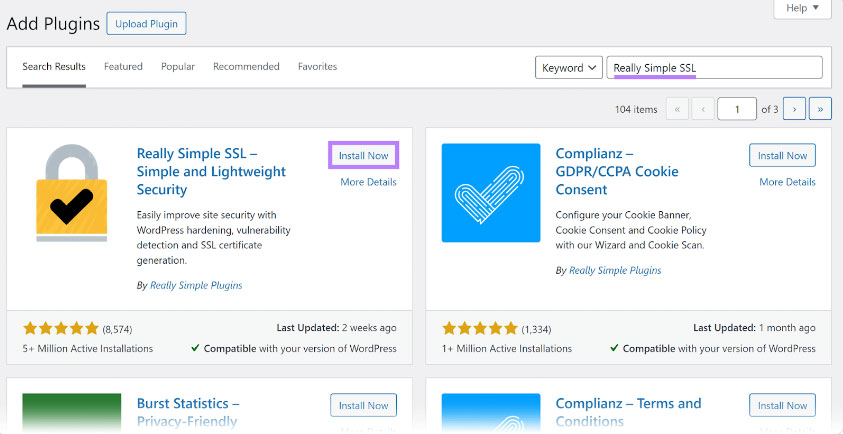The height and width of the screenshot is (434, 843).
Task: Install the Complianz GDPR/CCPA Cookie Consent plugin
Action: point(782,156)
